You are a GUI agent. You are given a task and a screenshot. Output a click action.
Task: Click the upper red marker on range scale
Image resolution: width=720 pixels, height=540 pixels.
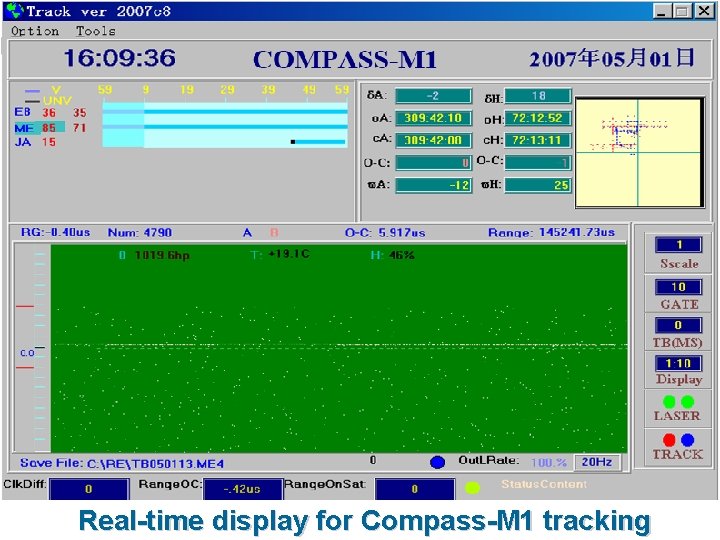(x=25, y=306)
